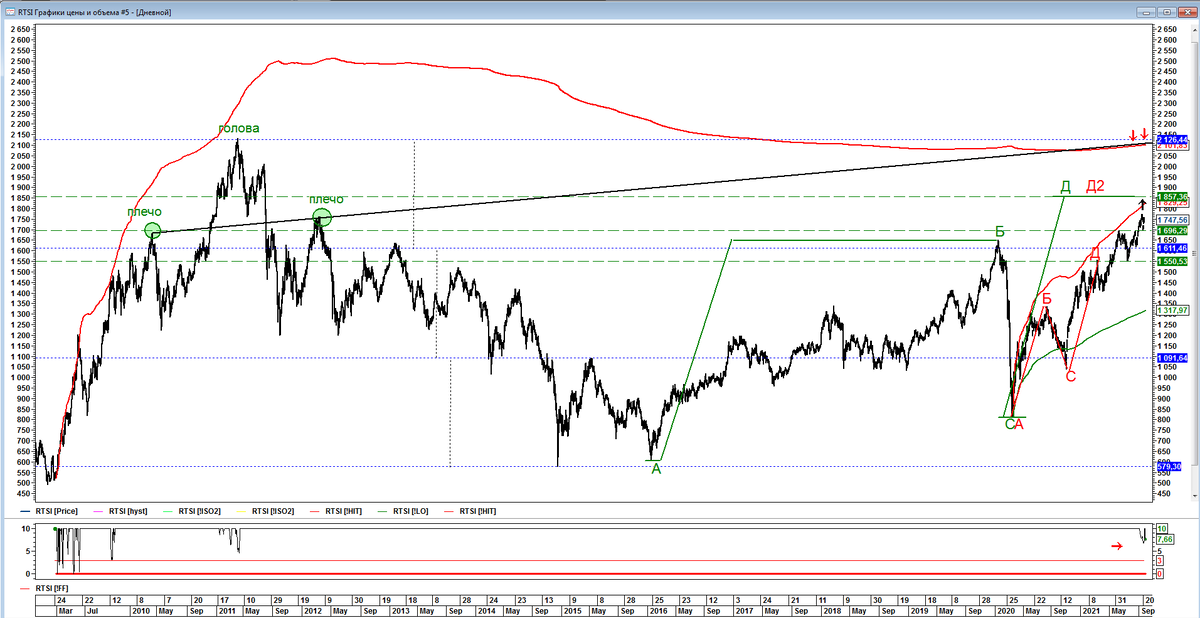Select the red 'С' label near 2020 low
Viewport: 1200px width, 618px height.
point(1071,377)
